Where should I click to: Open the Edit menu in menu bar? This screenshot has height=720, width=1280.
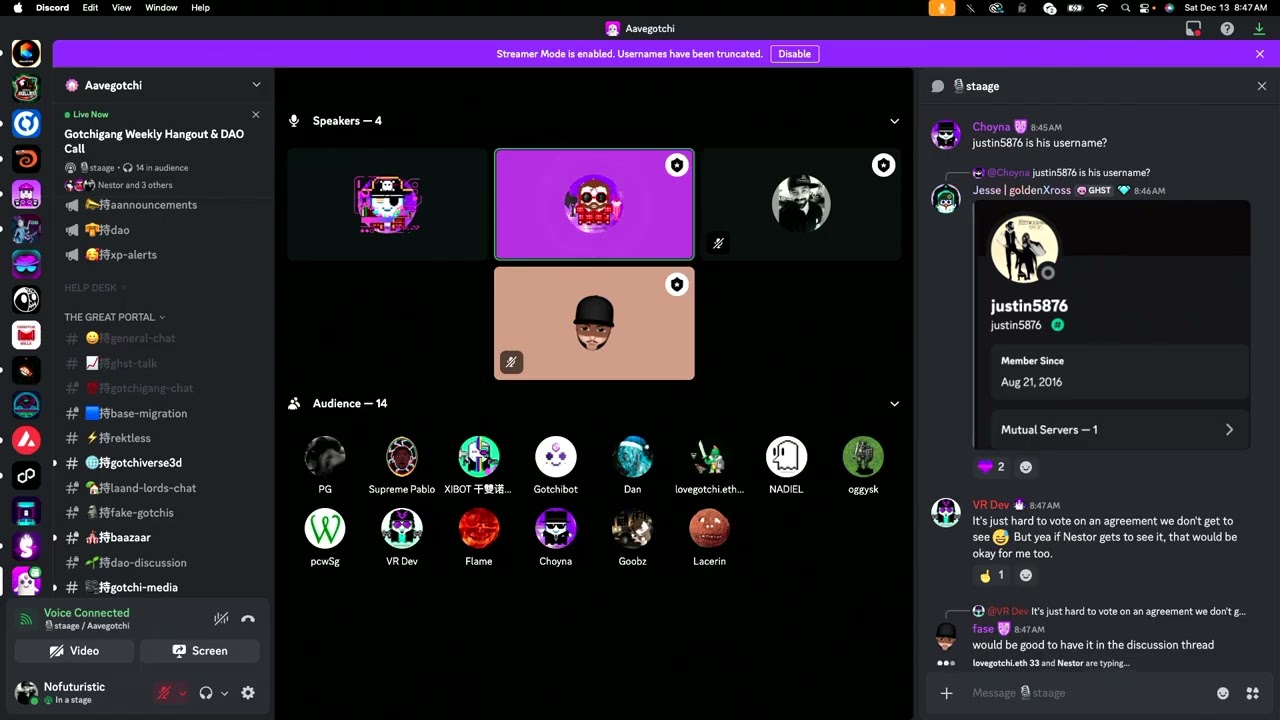(90, 7)
